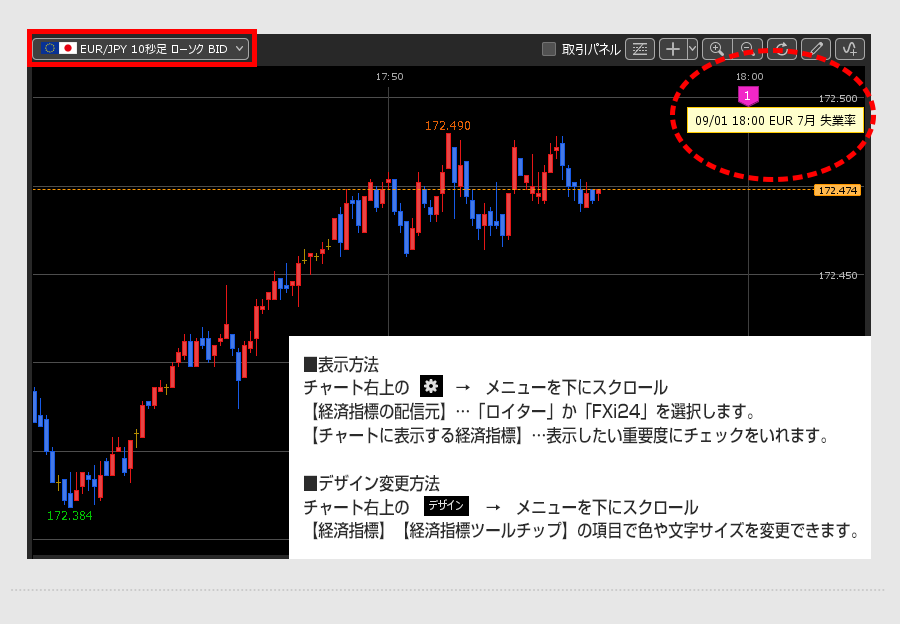Click the 172.490 high price label
Viewport: 900px width, 624px height.
[447, 126]
